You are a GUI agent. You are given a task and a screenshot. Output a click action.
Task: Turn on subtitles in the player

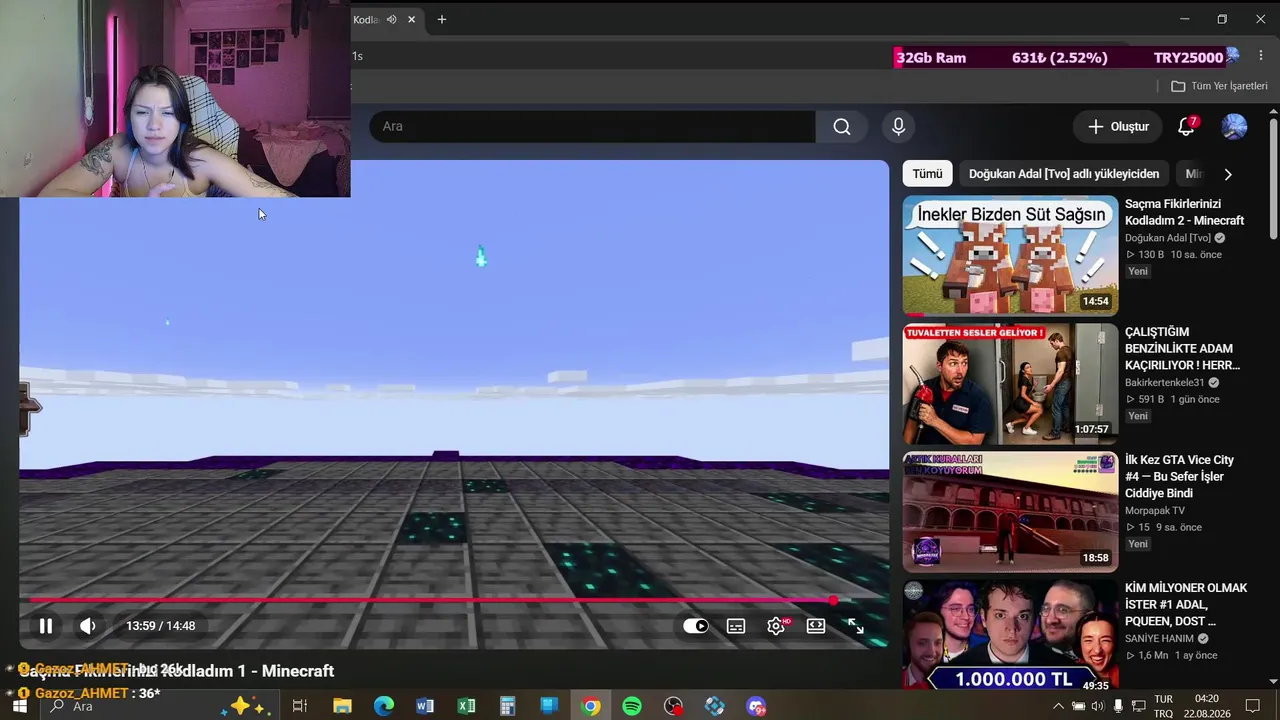pyautogui.click(x=736, y=626)
